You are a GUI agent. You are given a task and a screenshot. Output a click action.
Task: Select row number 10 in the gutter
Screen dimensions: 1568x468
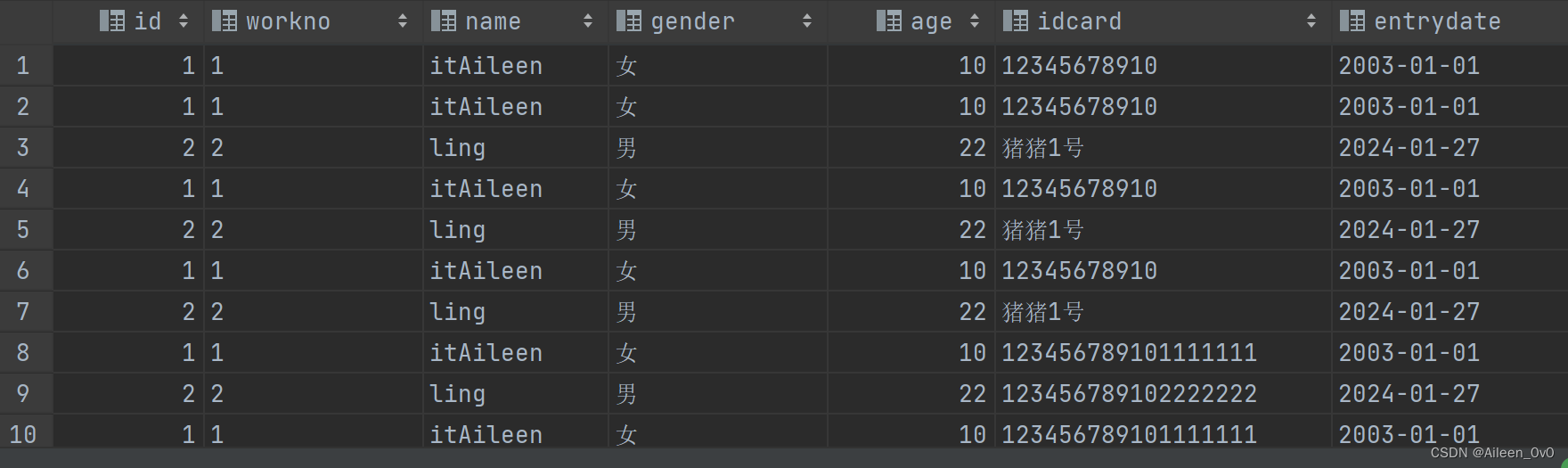(23, 435)
